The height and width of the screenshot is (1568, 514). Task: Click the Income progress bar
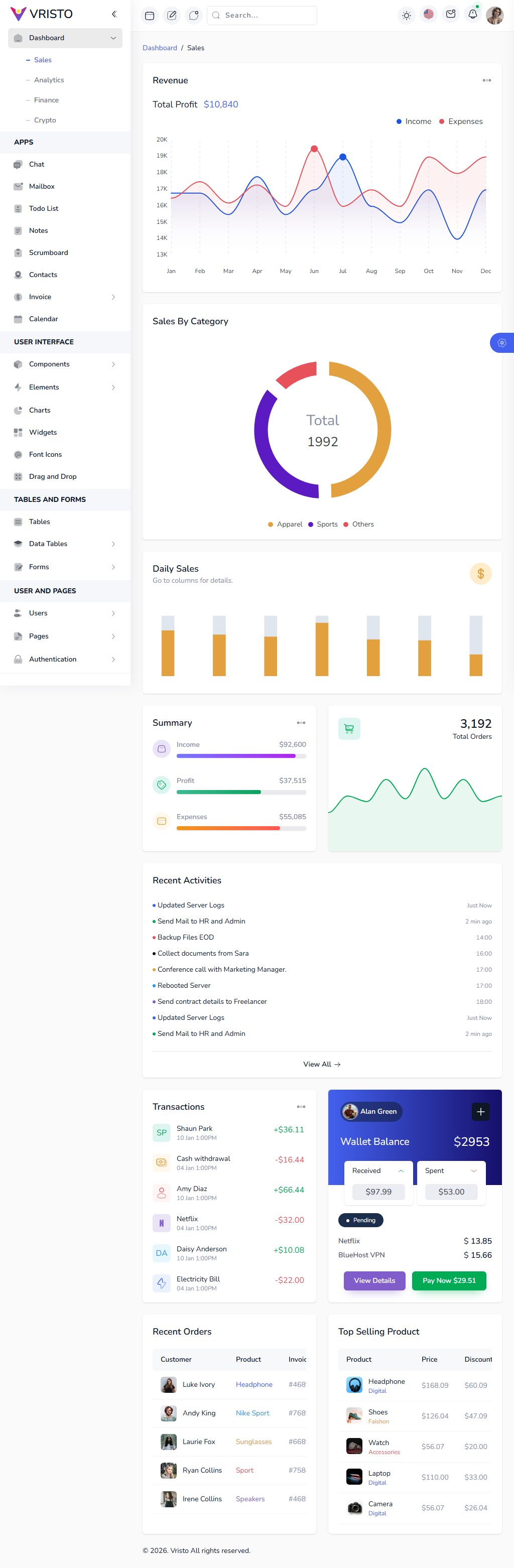[x=241, y=756]
